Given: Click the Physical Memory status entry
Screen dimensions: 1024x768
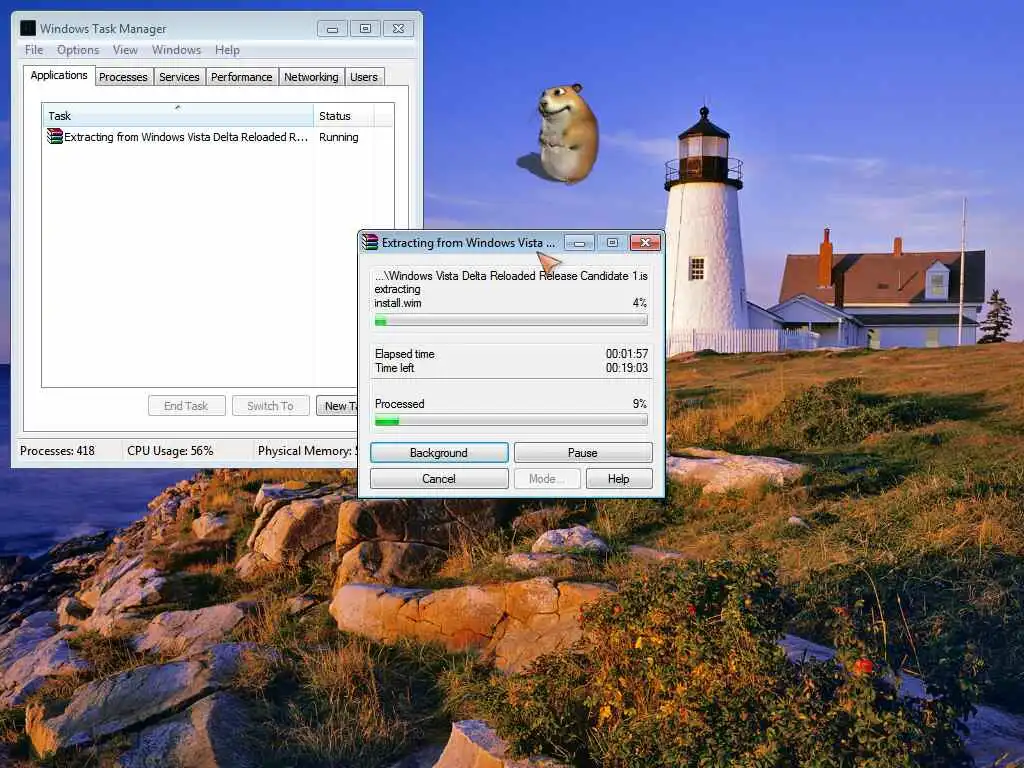Looking at the screenshot, I should 307,451.
